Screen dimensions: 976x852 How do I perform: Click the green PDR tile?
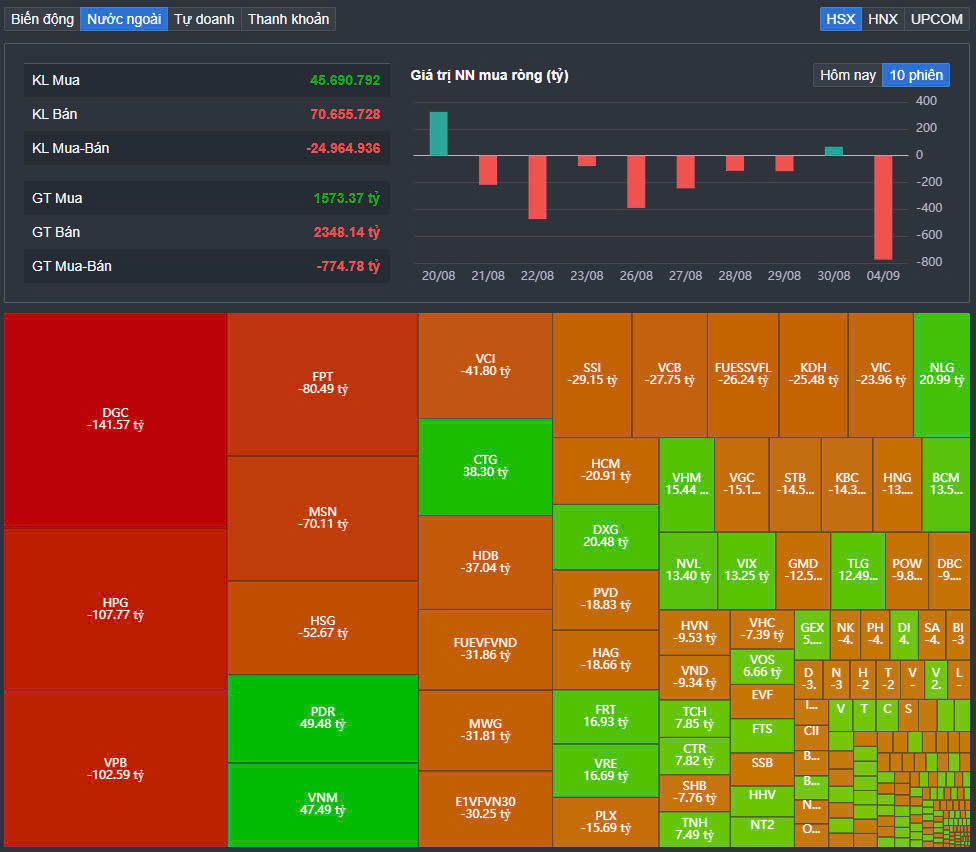(322, 718)
